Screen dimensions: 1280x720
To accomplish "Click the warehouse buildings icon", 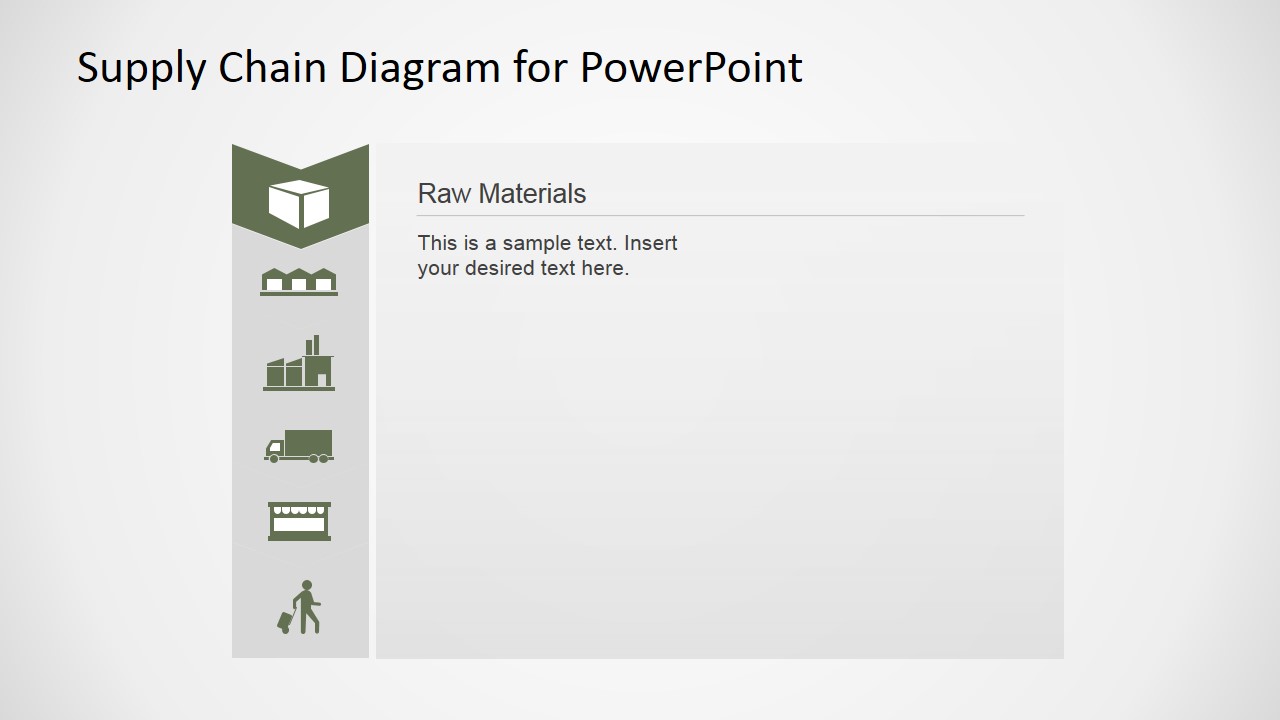I will coord(300,281).
